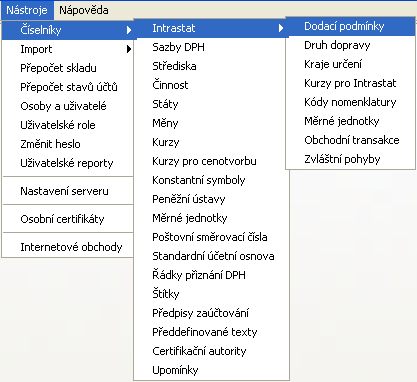
Task: Open Kódy nomenklatury
Action: [350, 102]
